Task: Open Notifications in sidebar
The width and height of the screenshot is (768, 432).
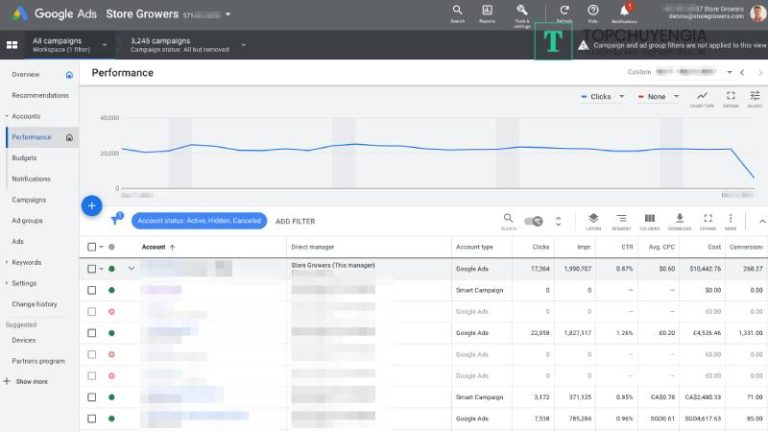Action: (31, 179)
